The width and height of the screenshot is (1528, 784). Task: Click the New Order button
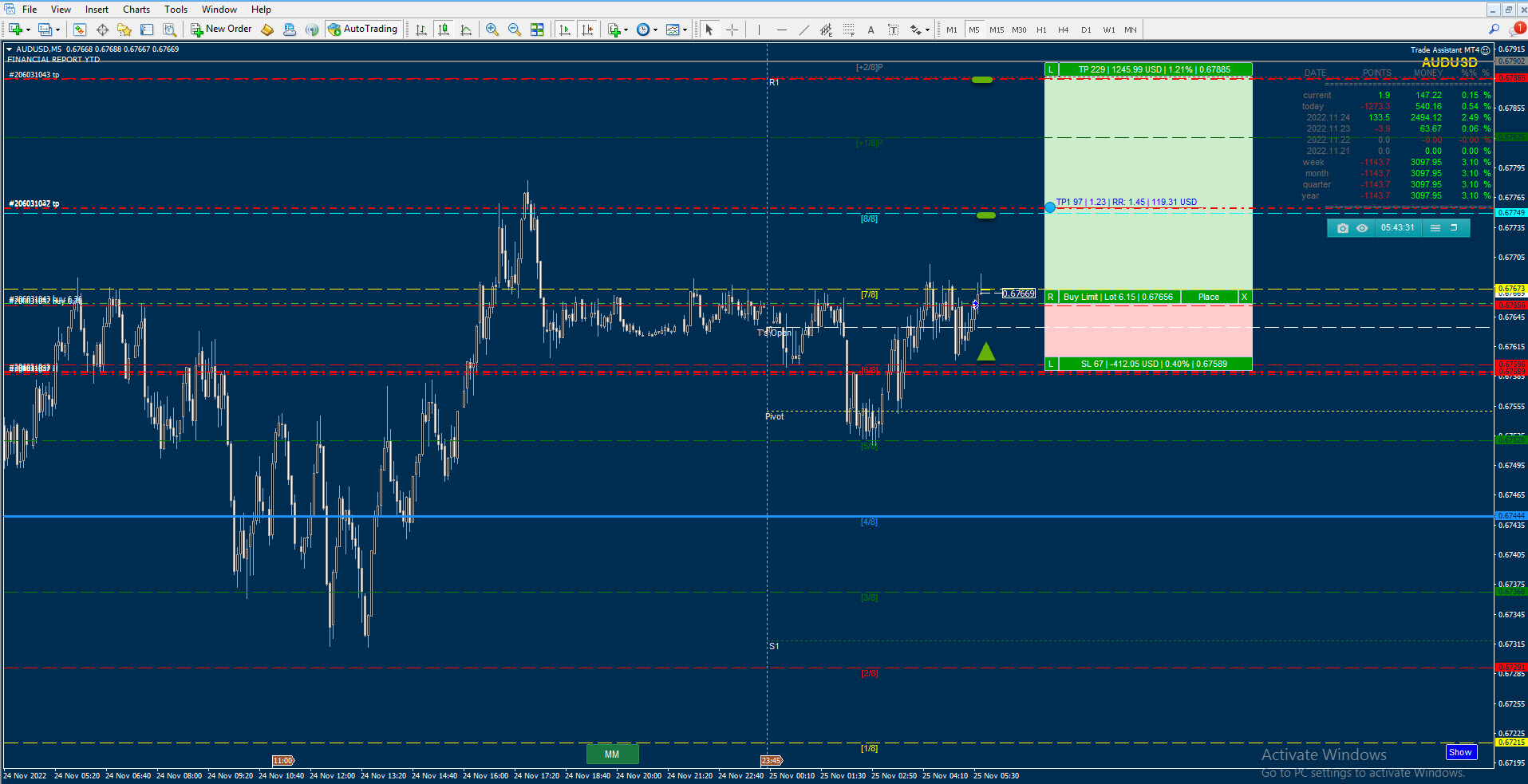click(221, 30)
